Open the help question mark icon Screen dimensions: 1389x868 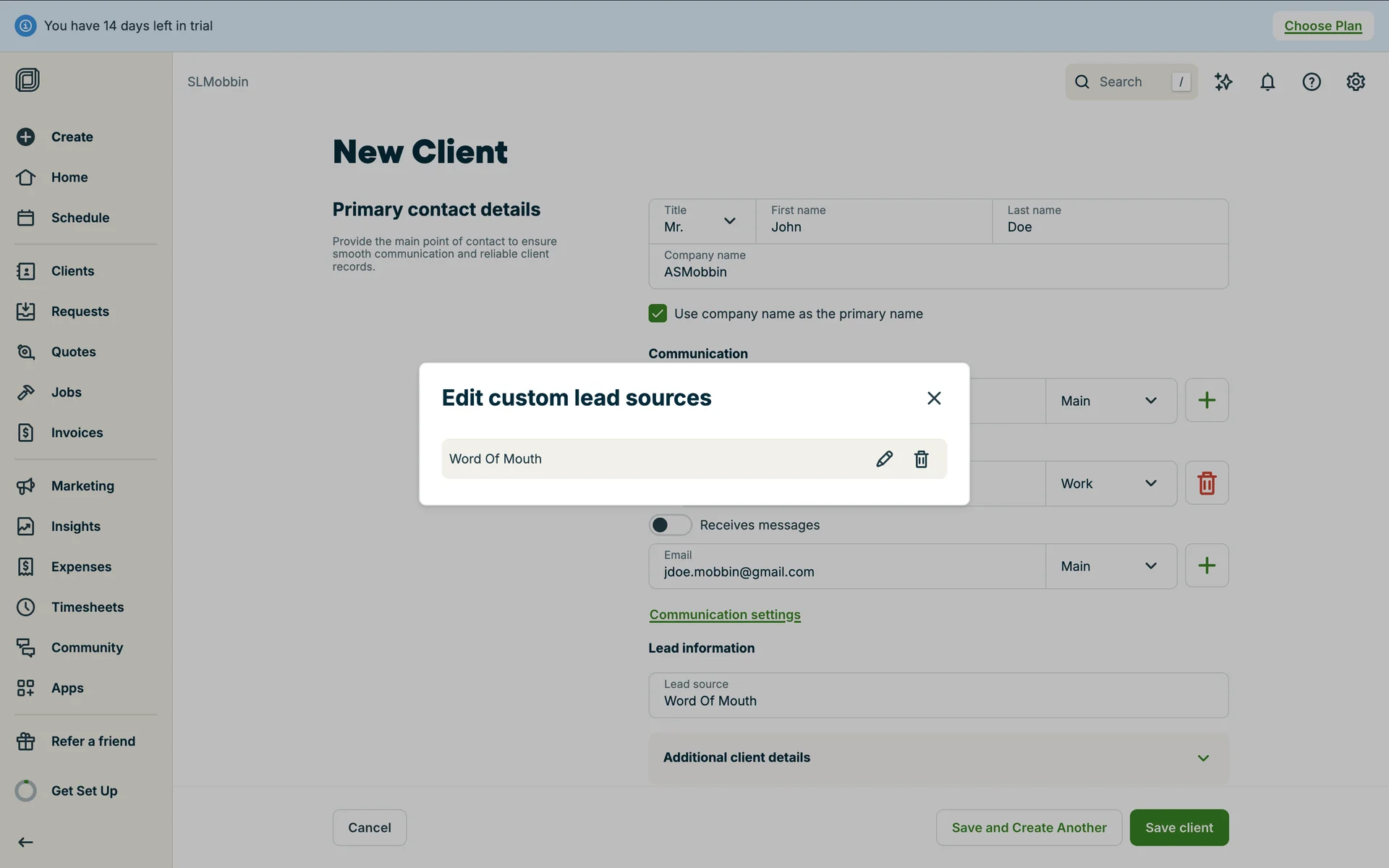1312,82
